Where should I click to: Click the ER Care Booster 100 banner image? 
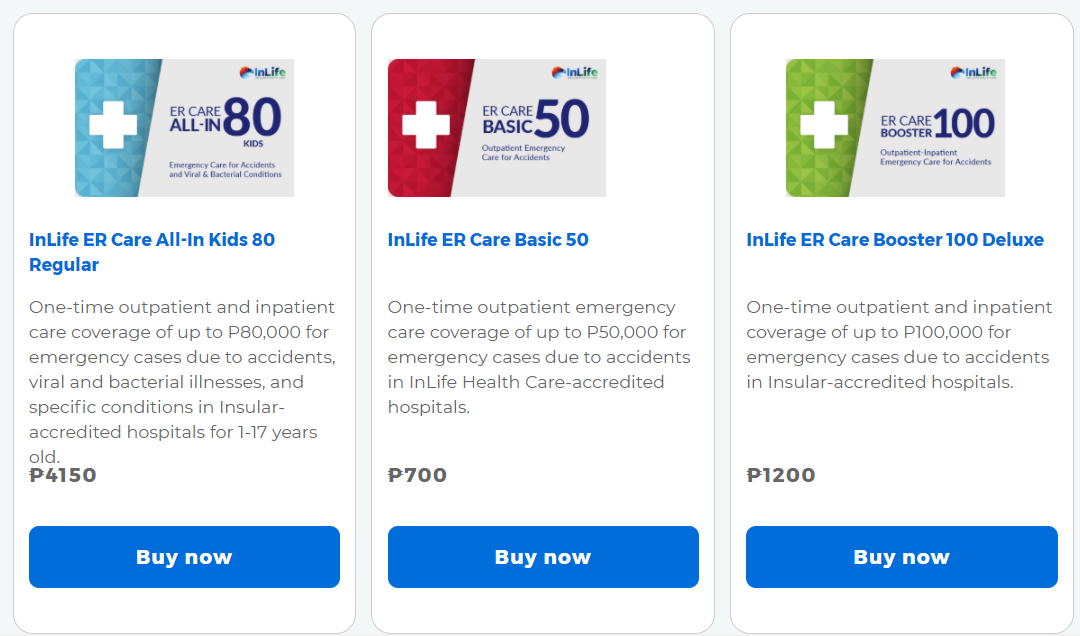pyautogui.click(x=895, y=127)
